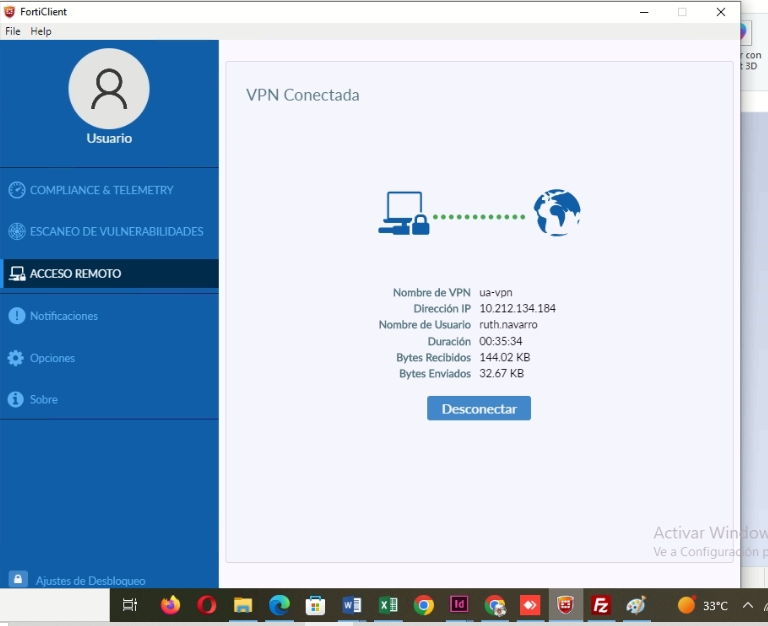Open AnyDesk from the taskbar
This screenshot has width=768, height=626.
530,605
